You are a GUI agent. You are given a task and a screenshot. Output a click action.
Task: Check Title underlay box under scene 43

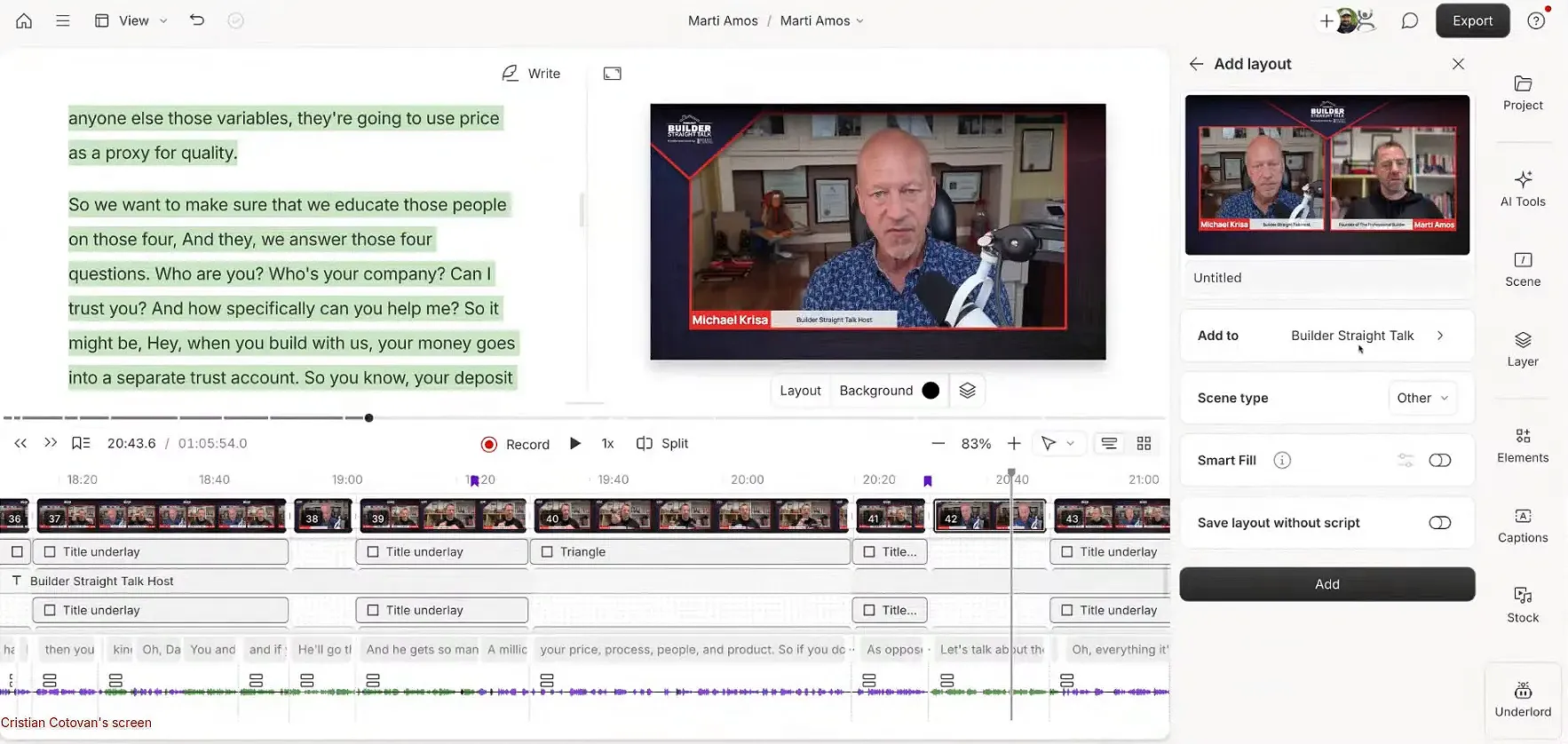[x=1067, y=551]
